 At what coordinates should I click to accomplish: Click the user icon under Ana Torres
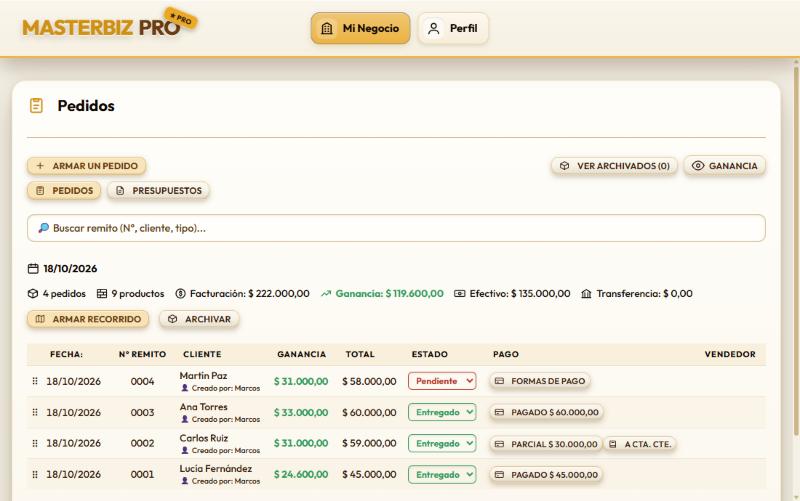coord(185,419)
